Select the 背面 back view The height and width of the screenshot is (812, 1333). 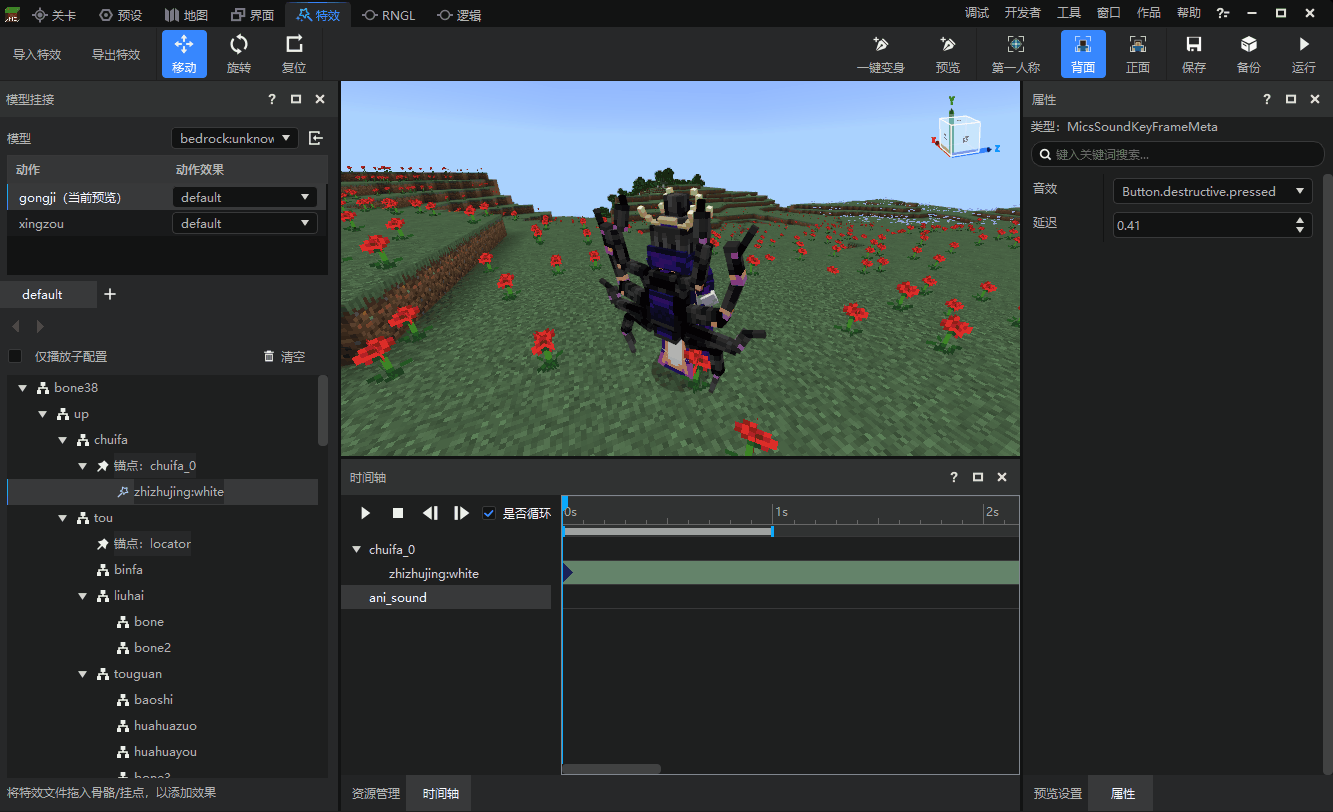coord(1083,54)
